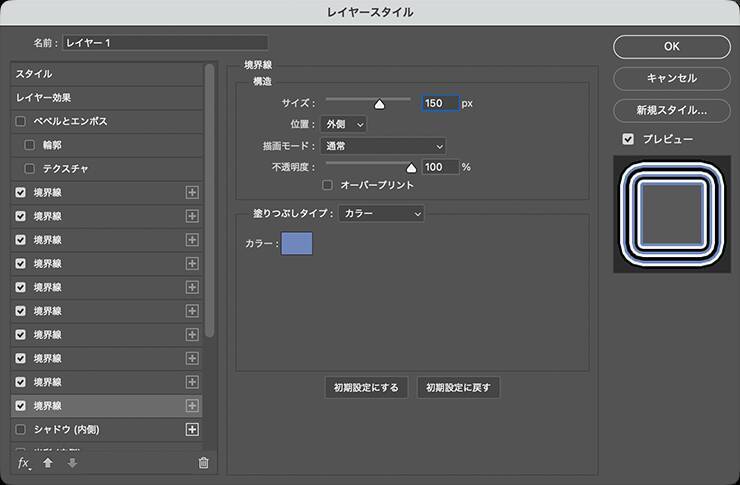The width and height of the screenshot is (740, 485).
Task: Click the plus icon beside シャドウ (内側)
Action: point(192,429)
